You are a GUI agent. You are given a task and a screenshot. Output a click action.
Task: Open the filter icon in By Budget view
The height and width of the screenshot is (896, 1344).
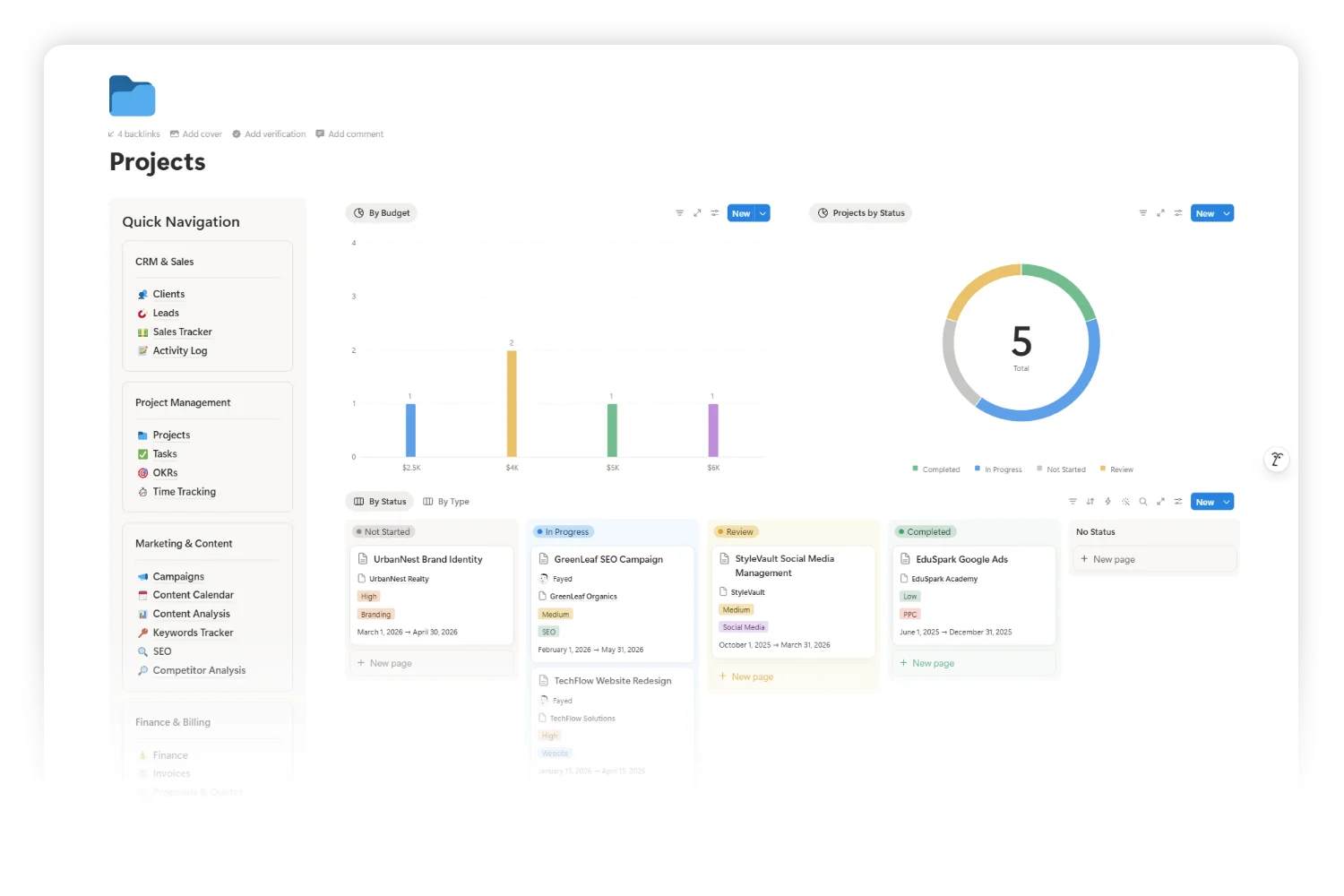click(x=679, y=213)
